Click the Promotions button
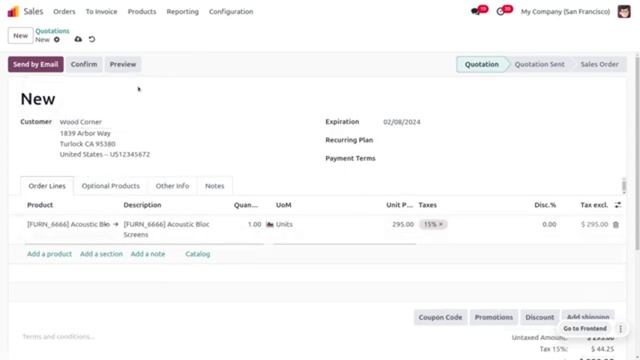Viewport: 640px width, 360px height. (x=493, y=317)
